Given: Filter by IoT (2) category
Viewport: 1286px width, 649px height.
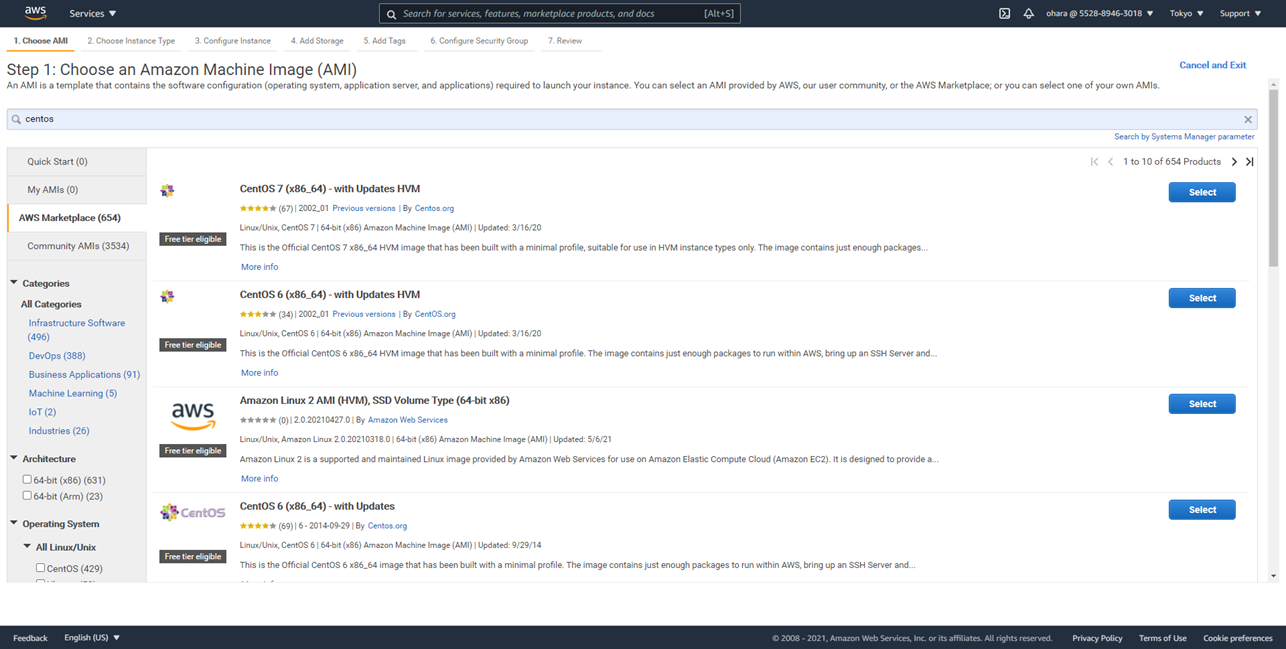Looking at the screenshot, I should 42,412.
